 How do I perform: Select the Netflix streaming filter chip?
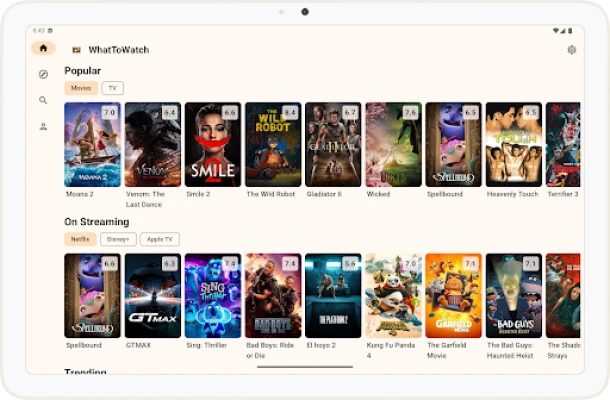tap(80, 239)
